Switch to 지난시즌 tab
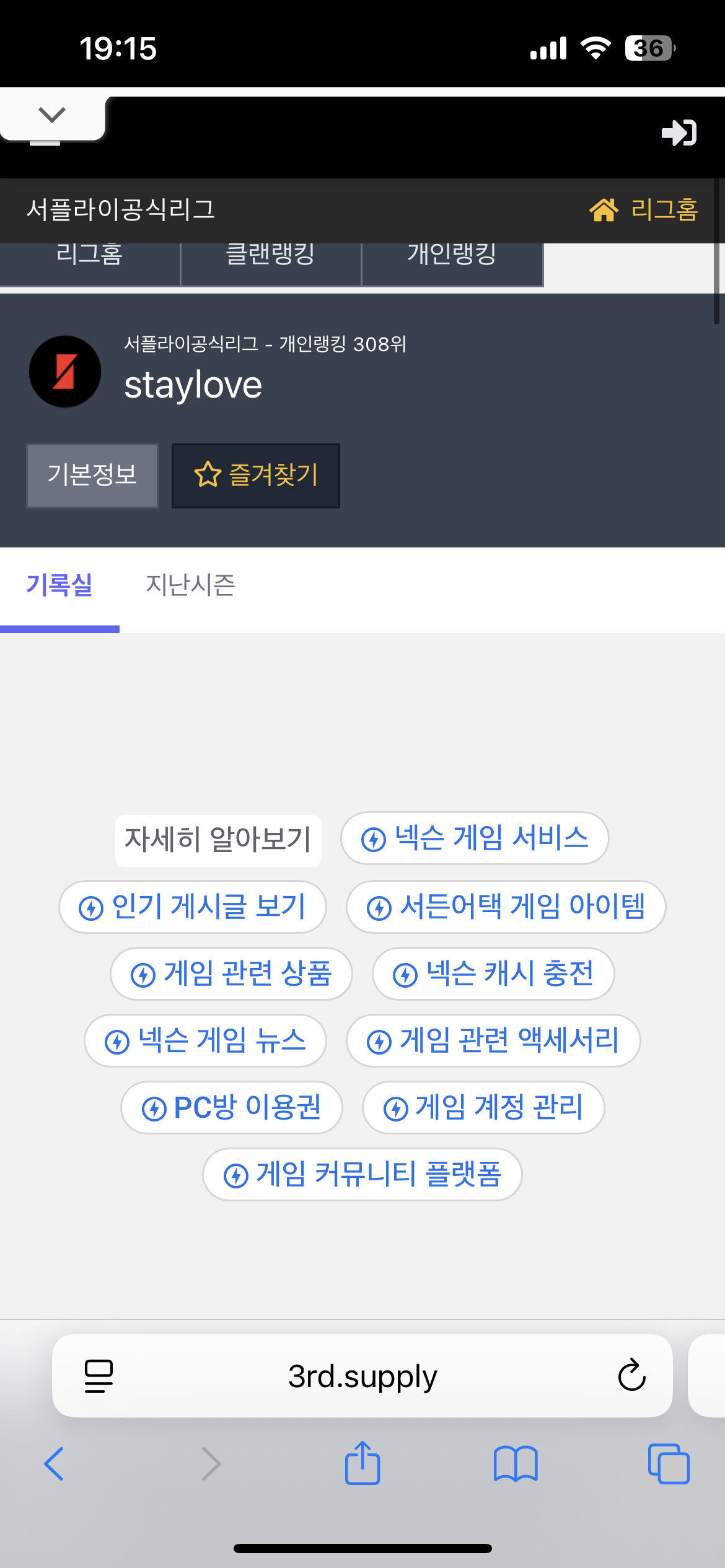Screen dimensions: 725x1568 (x=190, y=585)
